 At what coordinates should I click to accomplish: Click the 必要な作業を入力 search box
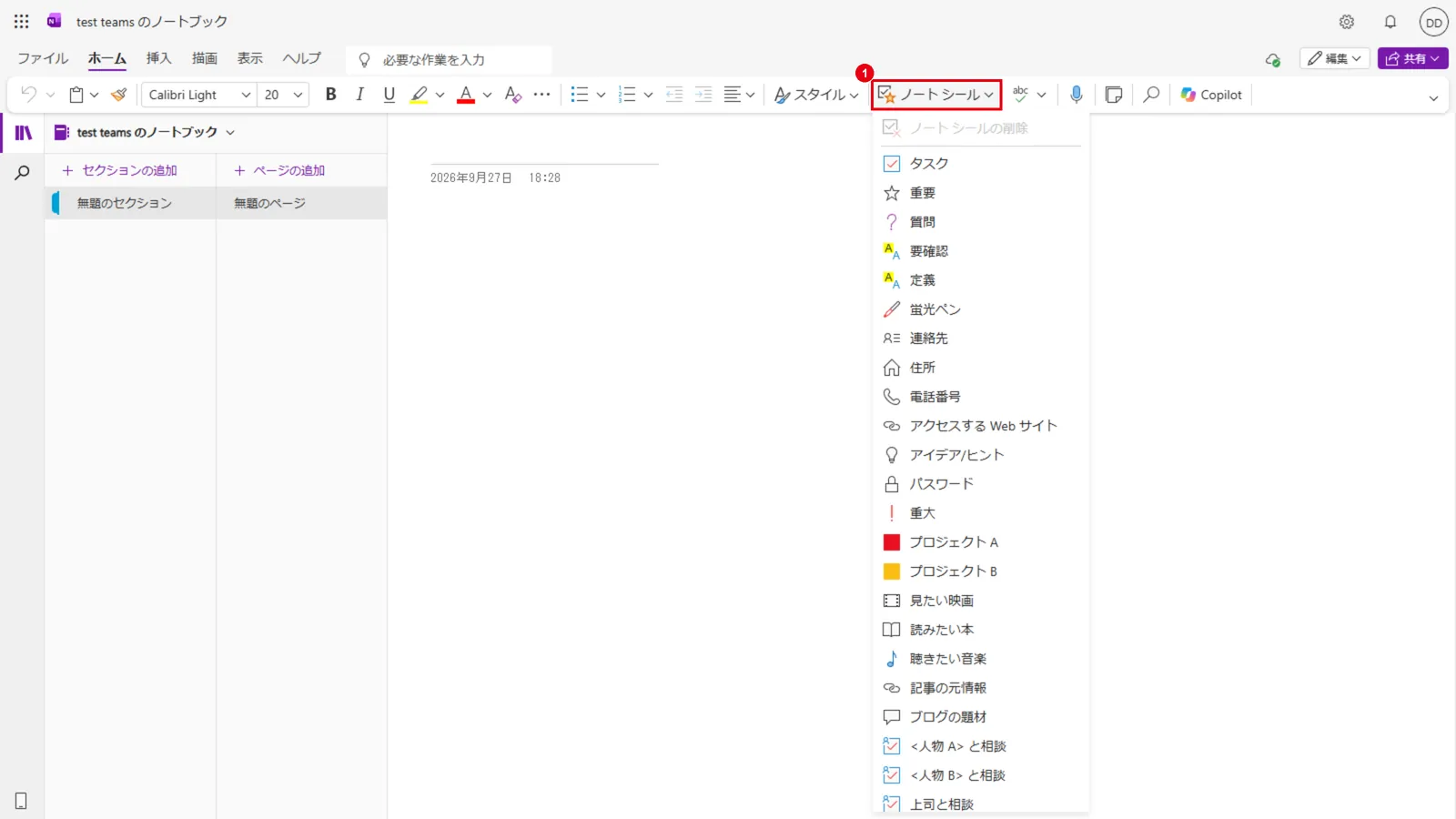tap(449, 60)
